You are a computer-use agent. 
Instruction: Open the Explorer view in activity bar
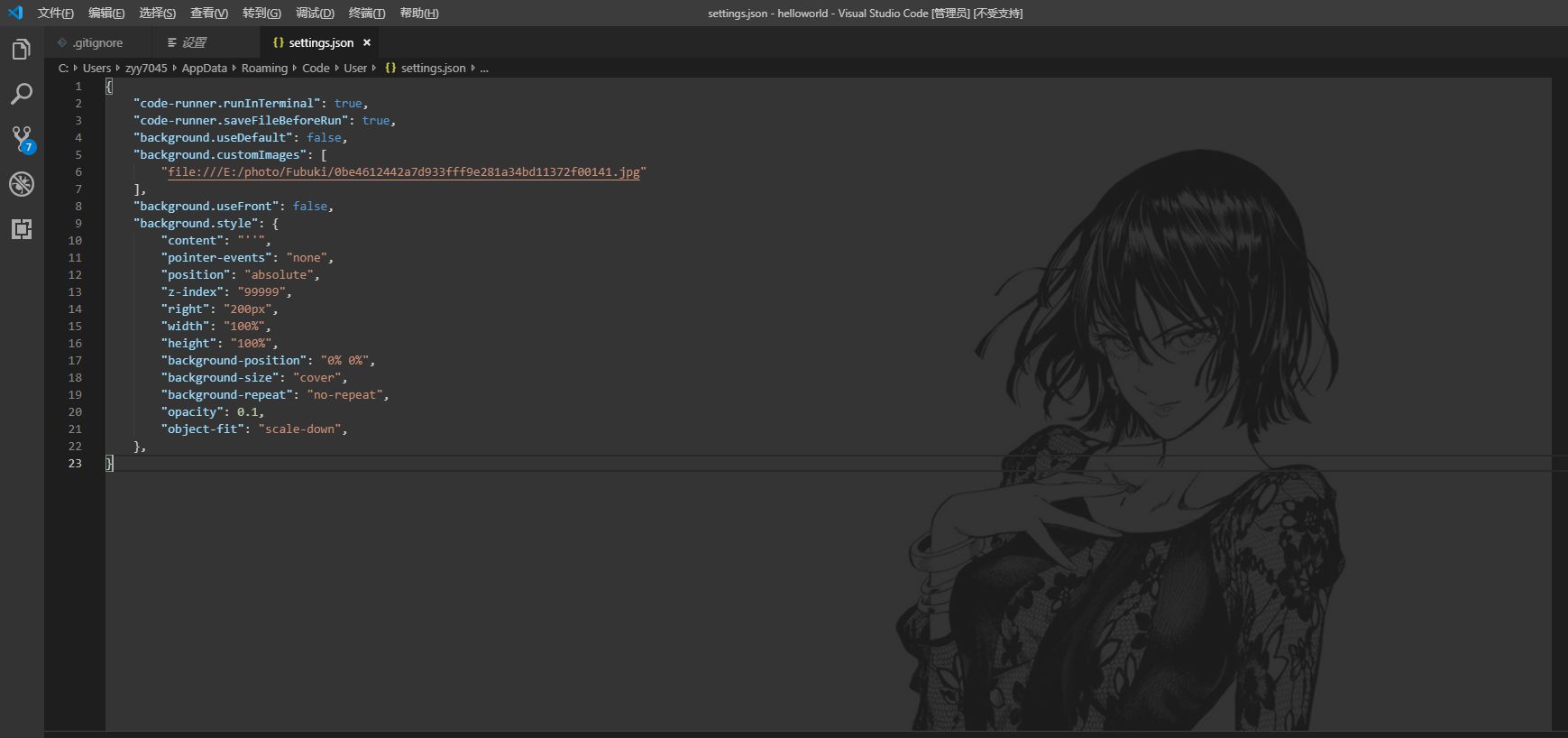point(22,50)
